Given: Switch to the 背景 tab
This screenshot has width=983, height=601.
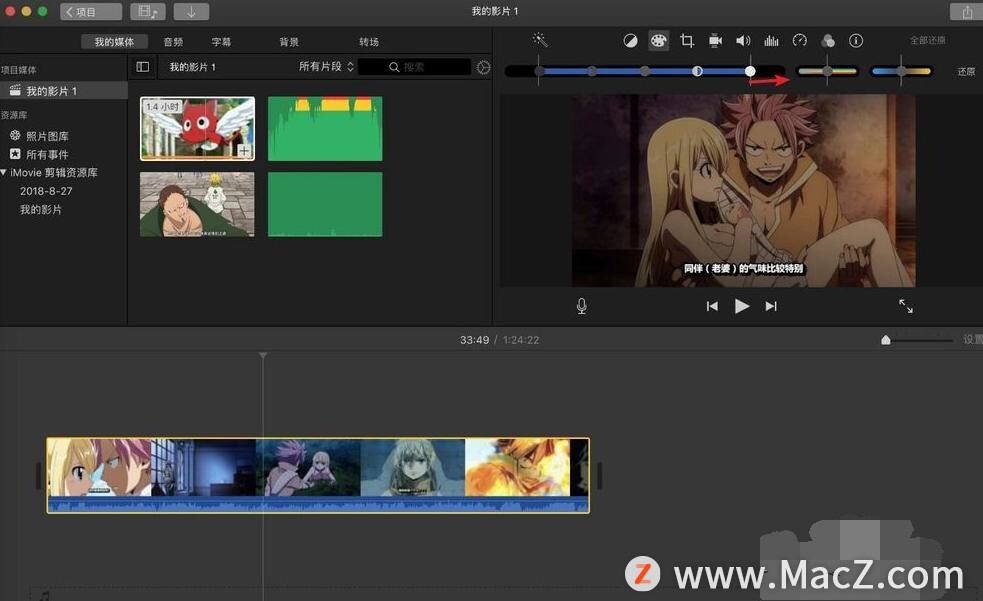Looking at the screenshot, I should (x=289, y=42).
